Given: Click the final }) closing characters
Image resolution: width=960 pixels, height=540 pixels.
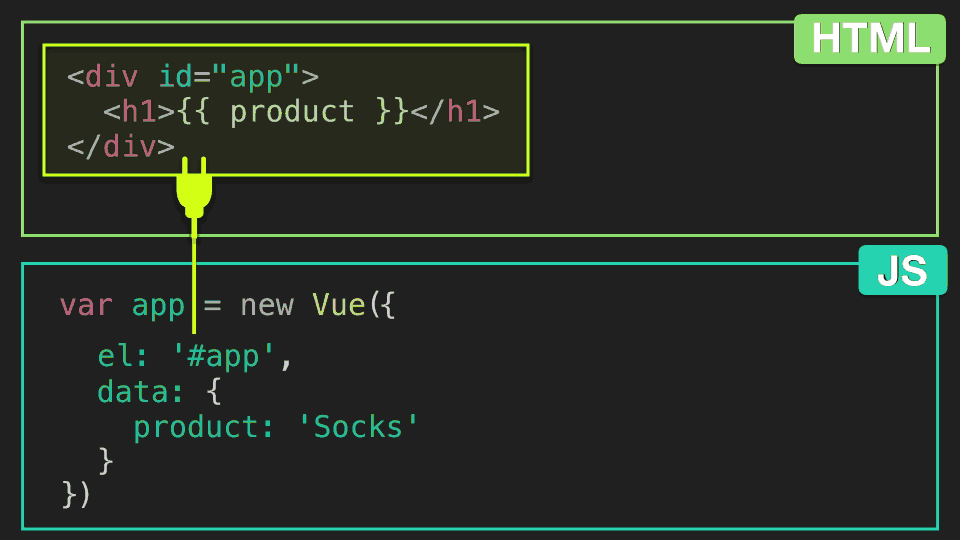Looking at the screenshot, I should click(x=76, y=495).
